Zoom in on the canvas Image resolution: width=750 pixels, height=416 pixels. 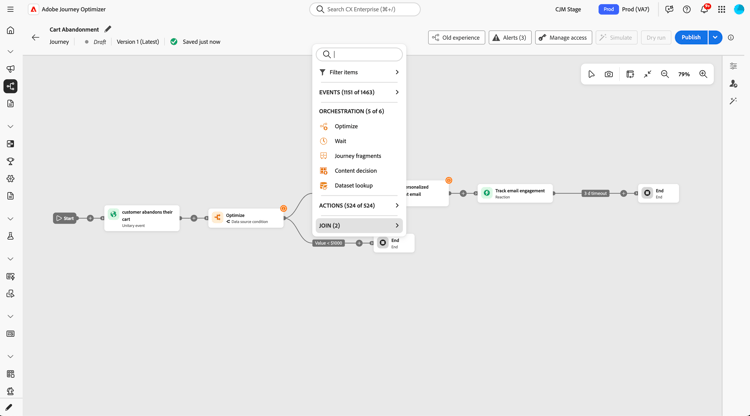pyautogui.click(x=703, y=74)
